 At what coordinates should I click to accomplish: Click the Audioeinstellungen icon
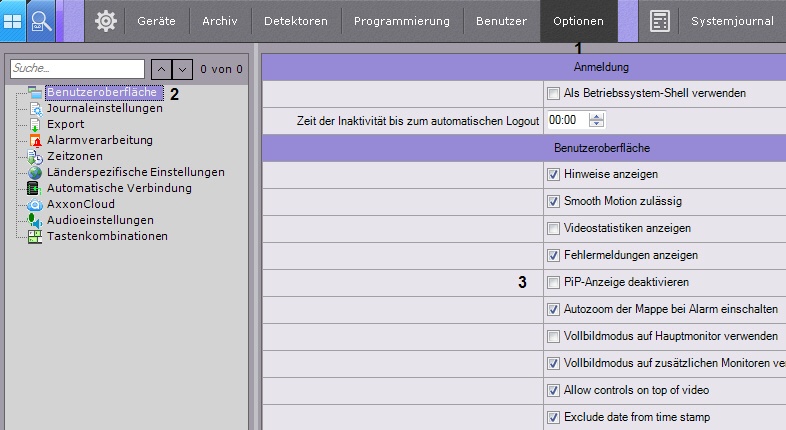[35, 220]
